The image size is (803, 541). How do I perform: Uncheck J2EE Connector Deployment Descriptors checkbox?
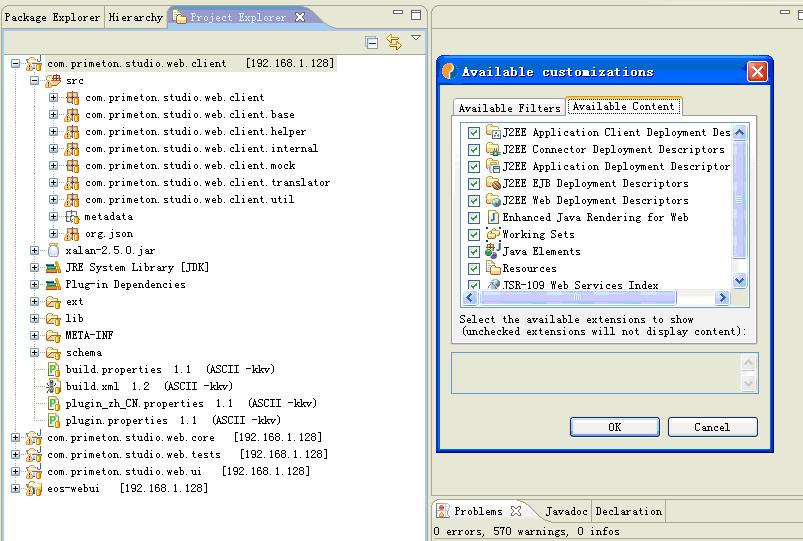coord(474,150)
